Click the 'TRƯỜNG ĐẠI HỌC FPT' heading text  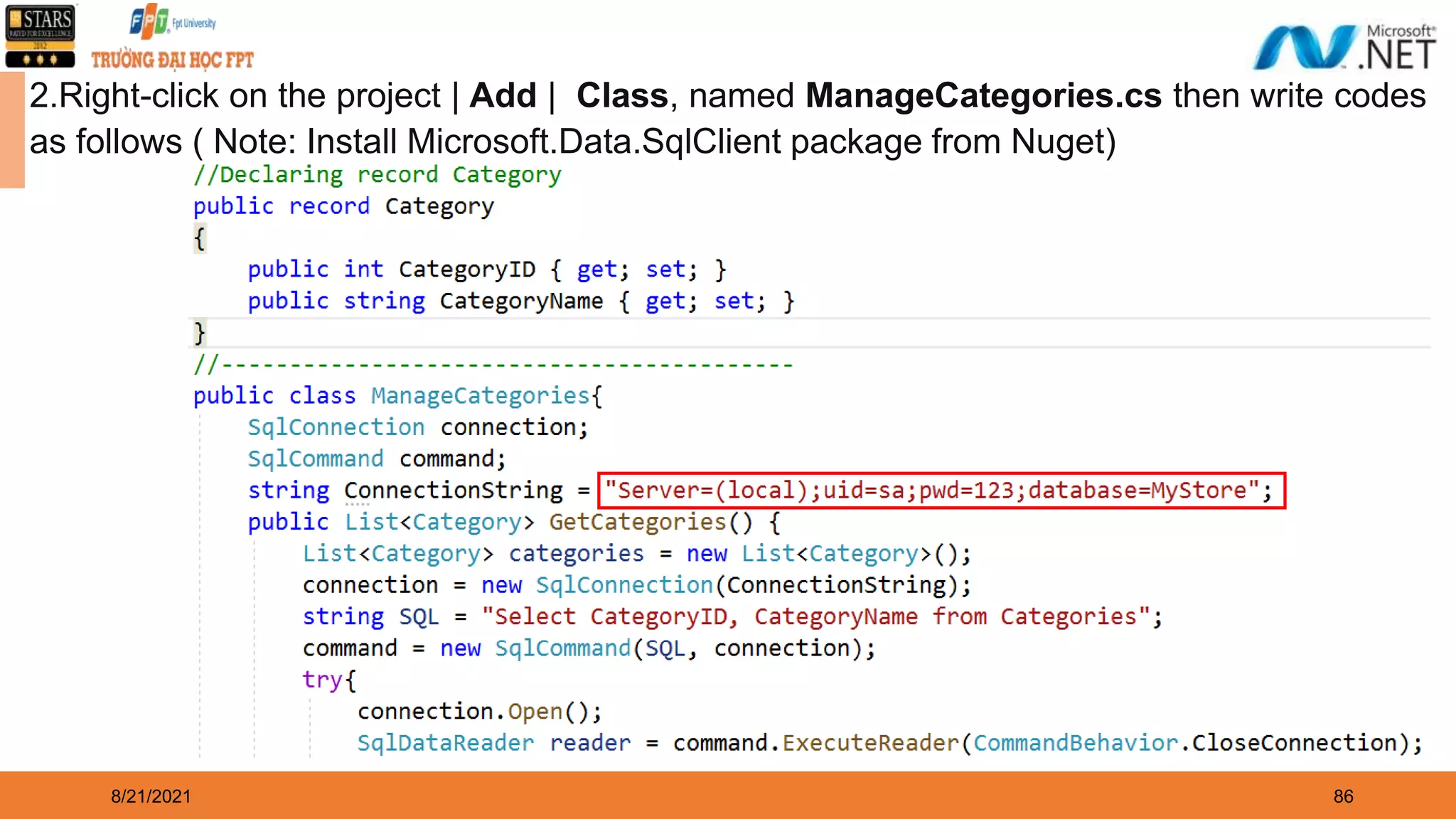[x=172, y=60]
